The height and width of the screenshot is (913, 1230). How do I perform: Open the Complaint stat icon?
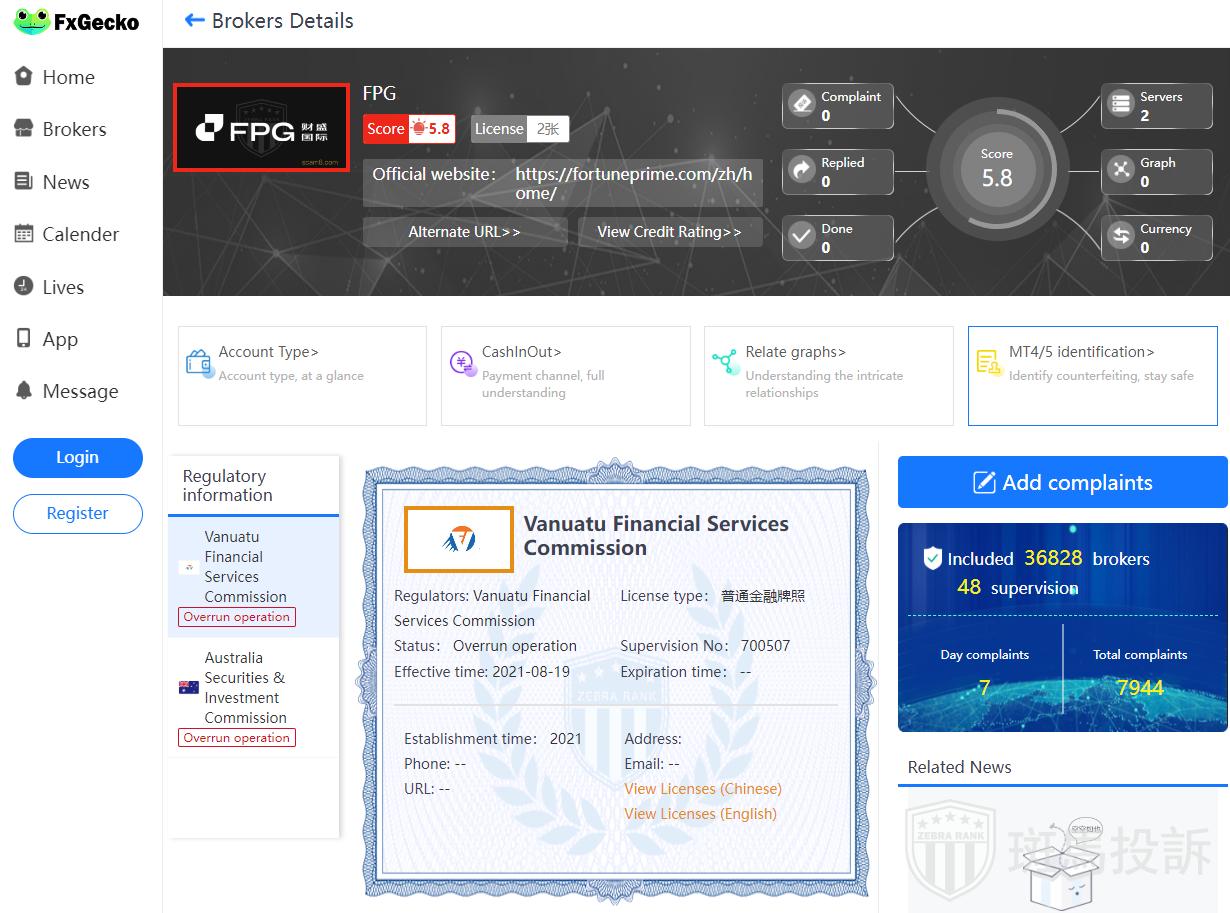[x=802, y=105]
